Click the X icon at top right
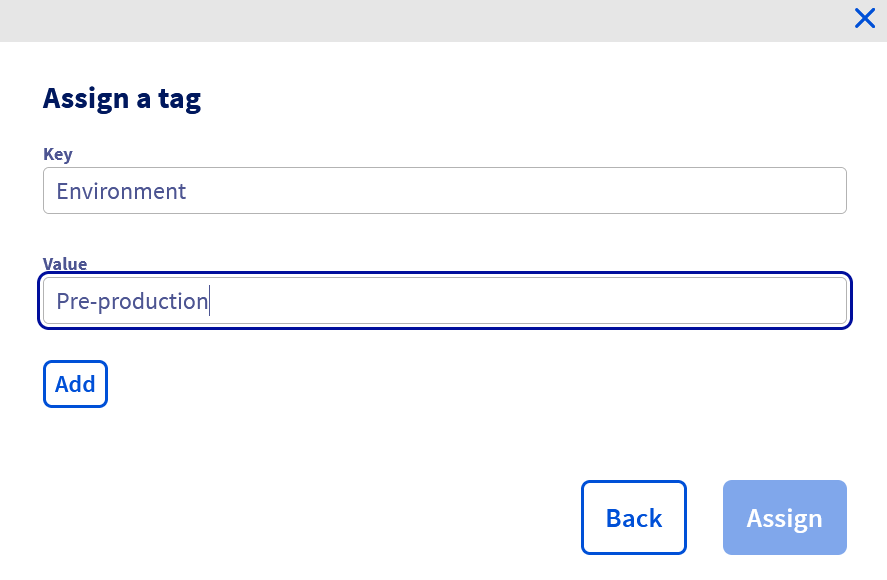The image size is (887, 580). click(x=865, y=18)
